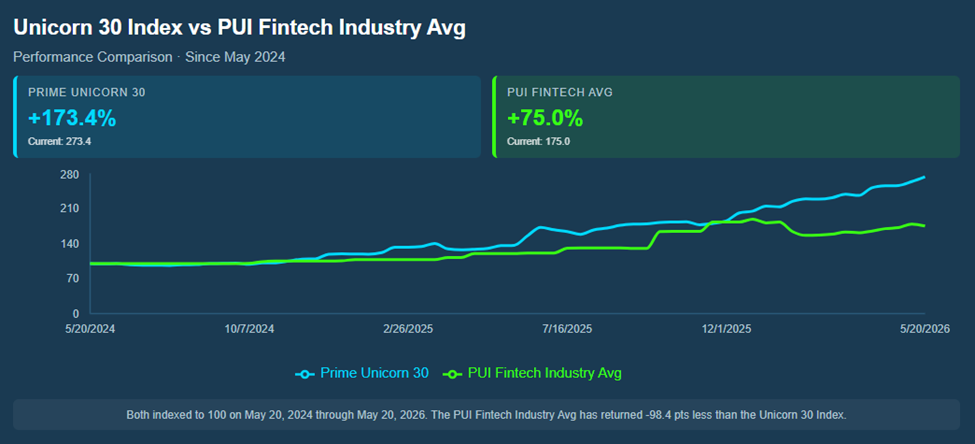
Task: Click the 7/16/2025 x-axis date label
Action: pyautogui.click(x=570, y=329)
